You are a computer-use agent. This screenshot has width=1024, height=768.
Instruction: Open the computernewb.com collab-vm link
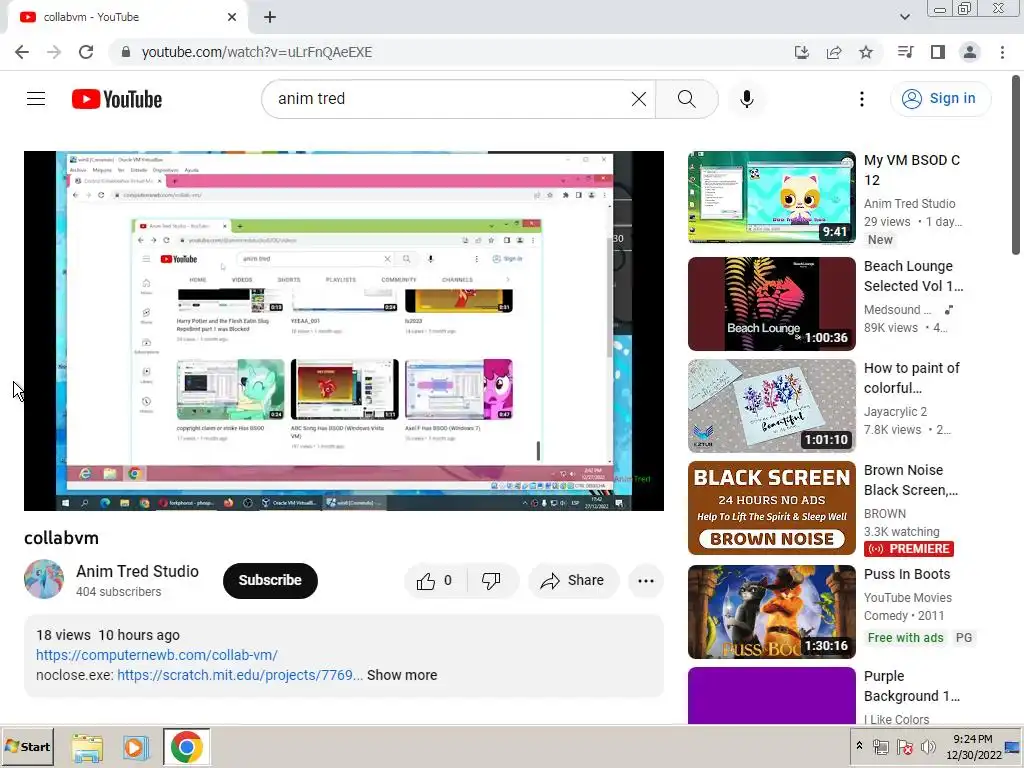point(157,655)
